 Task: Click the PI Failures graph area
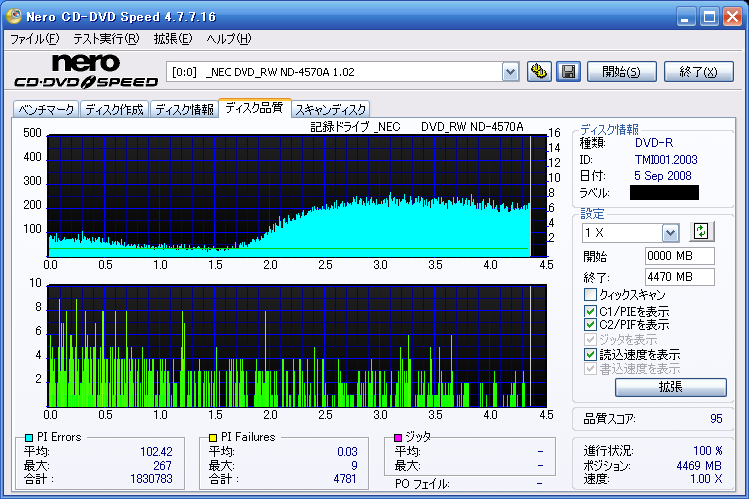coord(297,346)
